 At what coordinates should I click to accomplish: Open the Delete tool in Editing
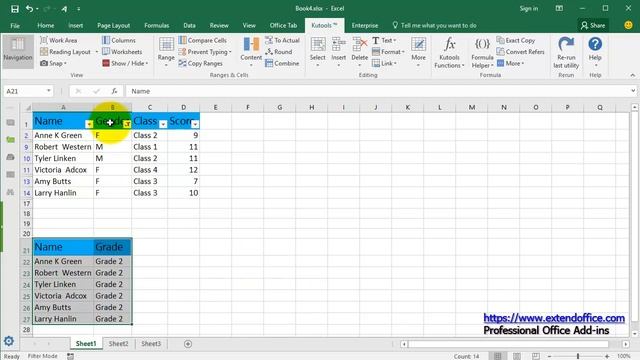click(360, 51)
